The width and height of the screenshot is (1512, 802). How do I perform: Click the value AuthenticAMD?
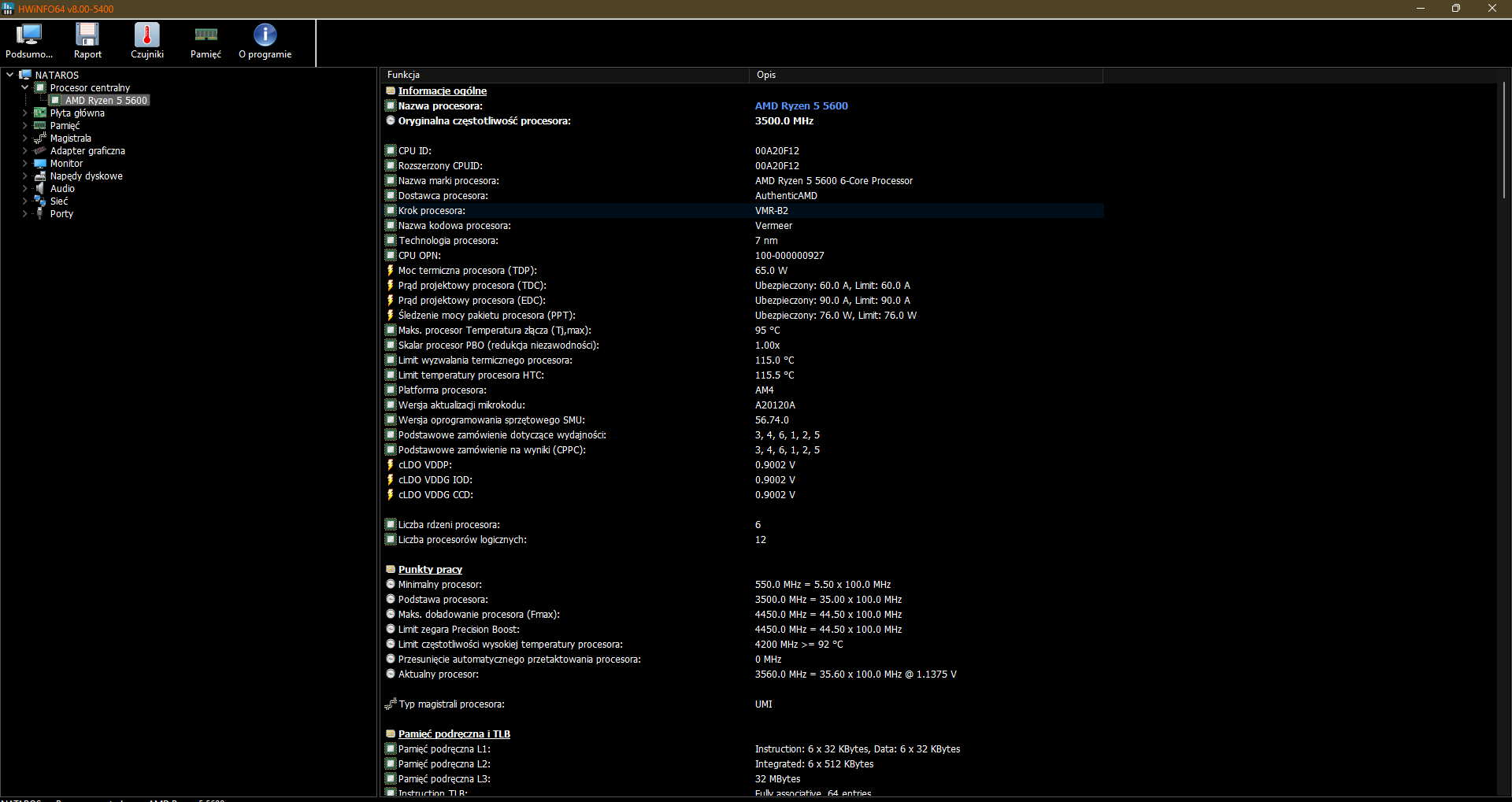(x=786, y=195)
